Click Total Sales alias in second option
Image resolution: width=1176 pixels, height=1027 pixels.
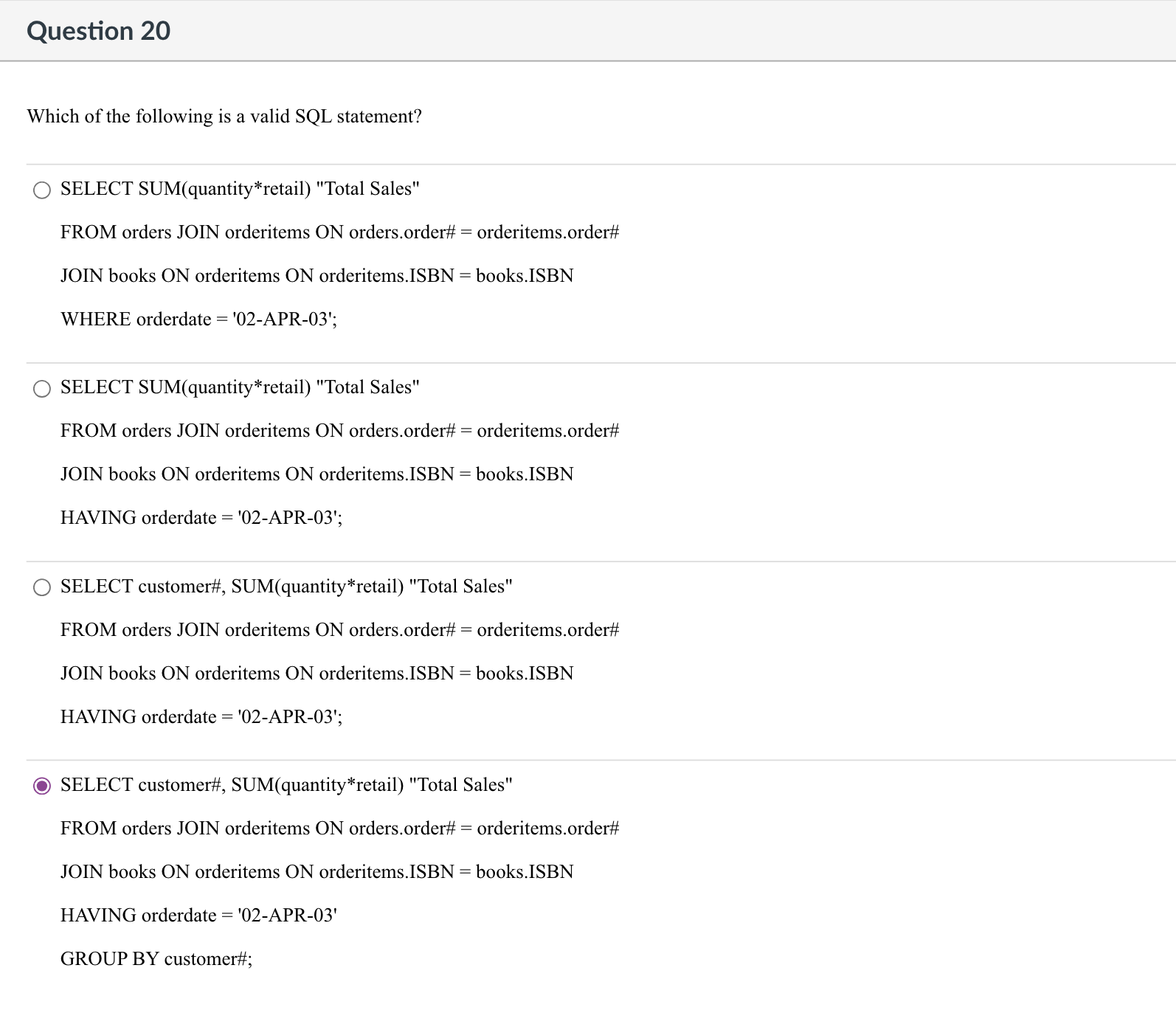coord(367,387)
